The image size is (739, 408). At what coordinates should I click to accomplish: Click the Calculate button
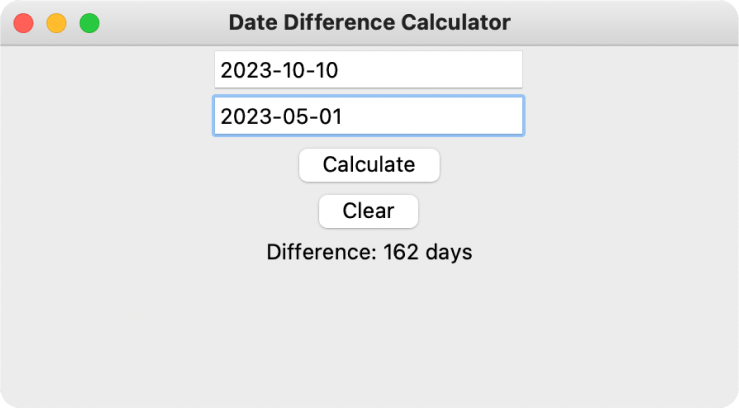tap(369, 165)
